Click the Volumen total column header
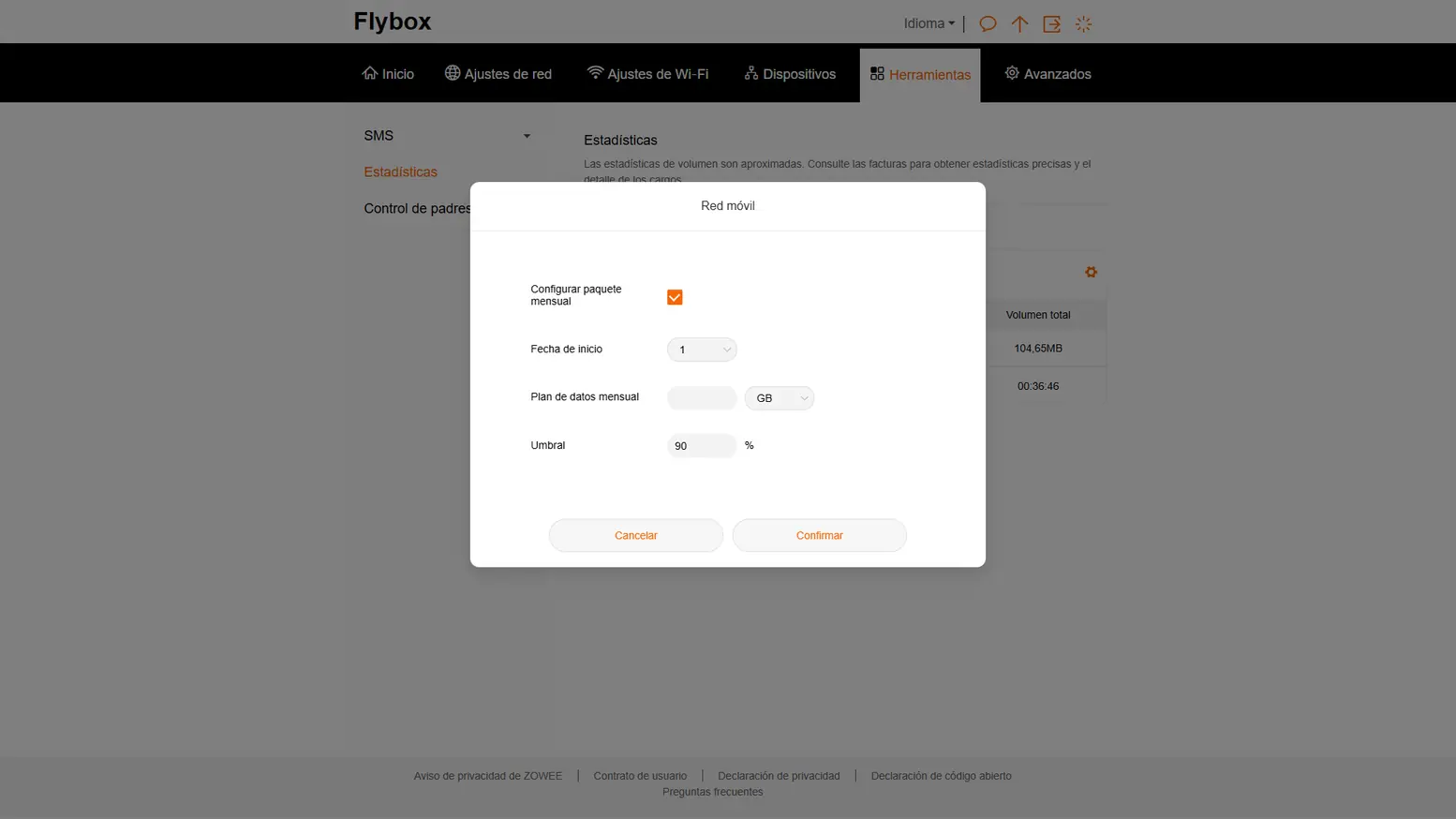This screenshot has height=819, width=1456. 1038,315
